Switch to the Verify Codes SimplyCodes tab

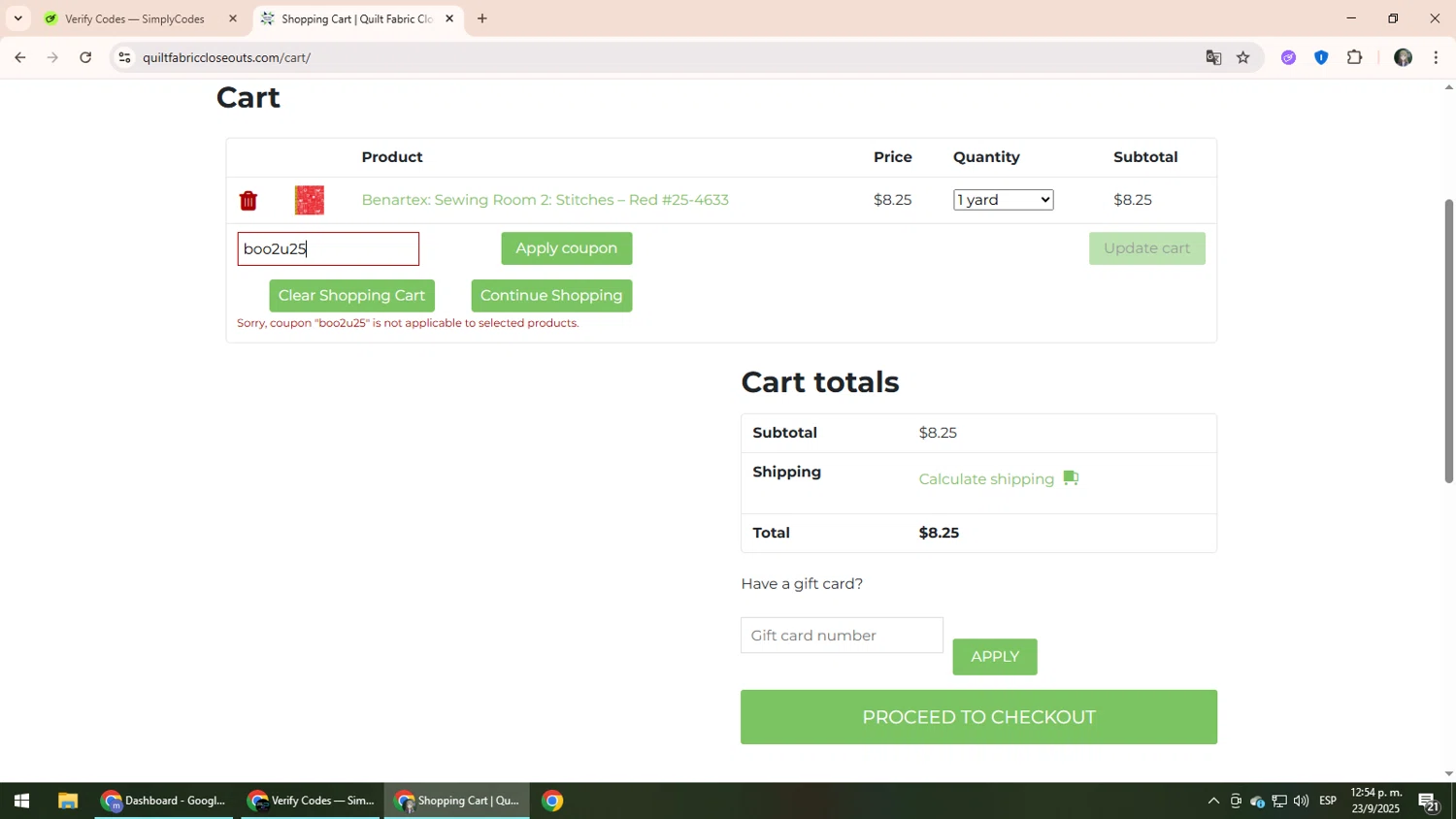136,18
